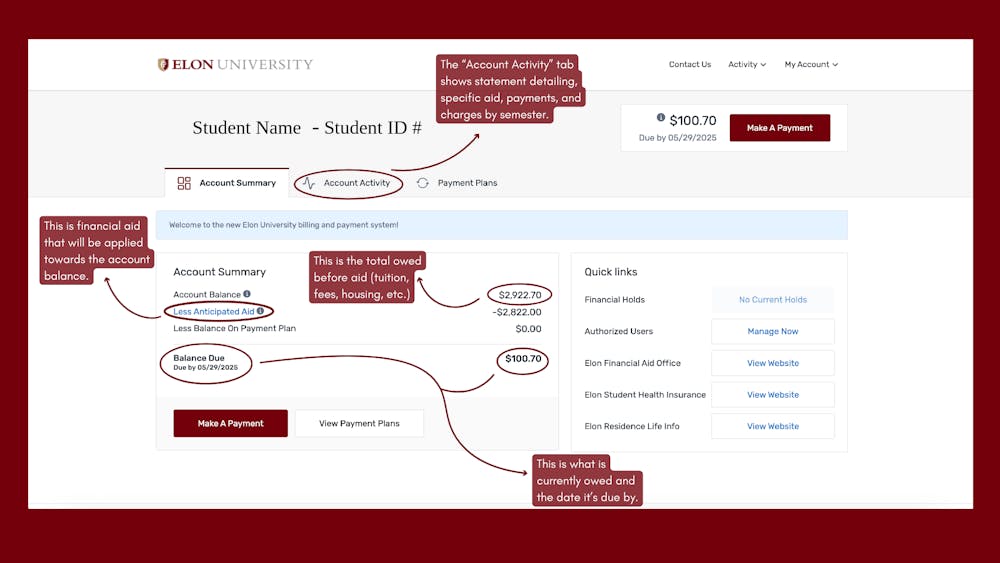The image size is (1000, 563).
Task: Click the pulse icon on Account Activity tab
Action: [x=309, y=183]
